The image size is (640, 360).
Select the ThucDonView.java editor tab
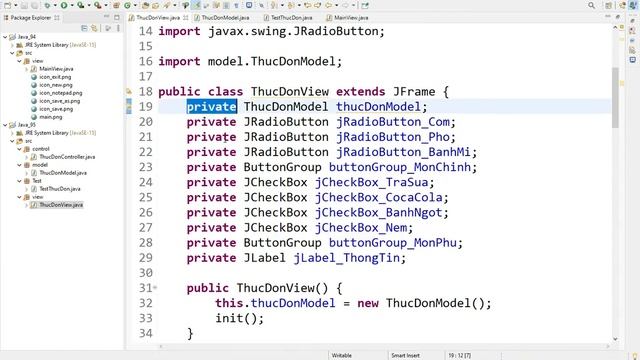tap(158, 18)
